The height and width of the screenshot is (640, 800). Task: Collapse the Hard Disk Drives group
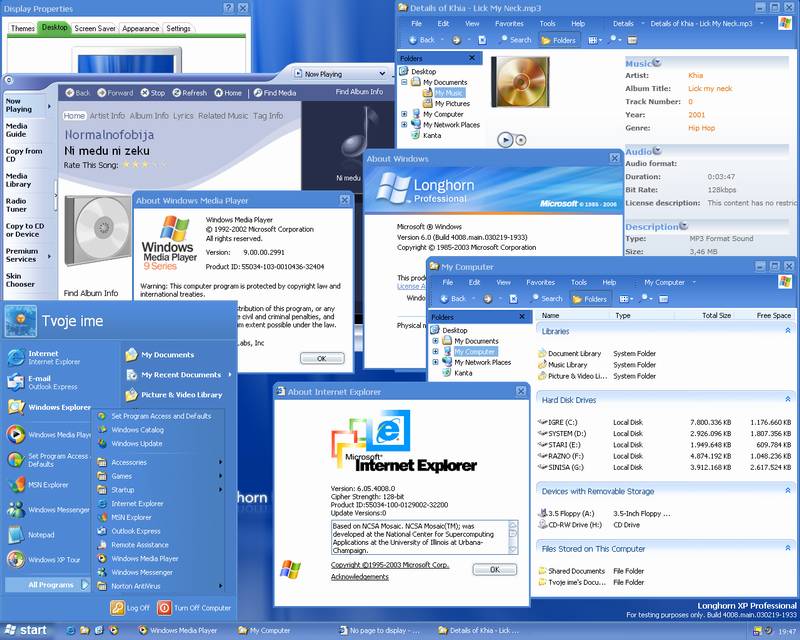pyautogui.click(x=785, y=400)
